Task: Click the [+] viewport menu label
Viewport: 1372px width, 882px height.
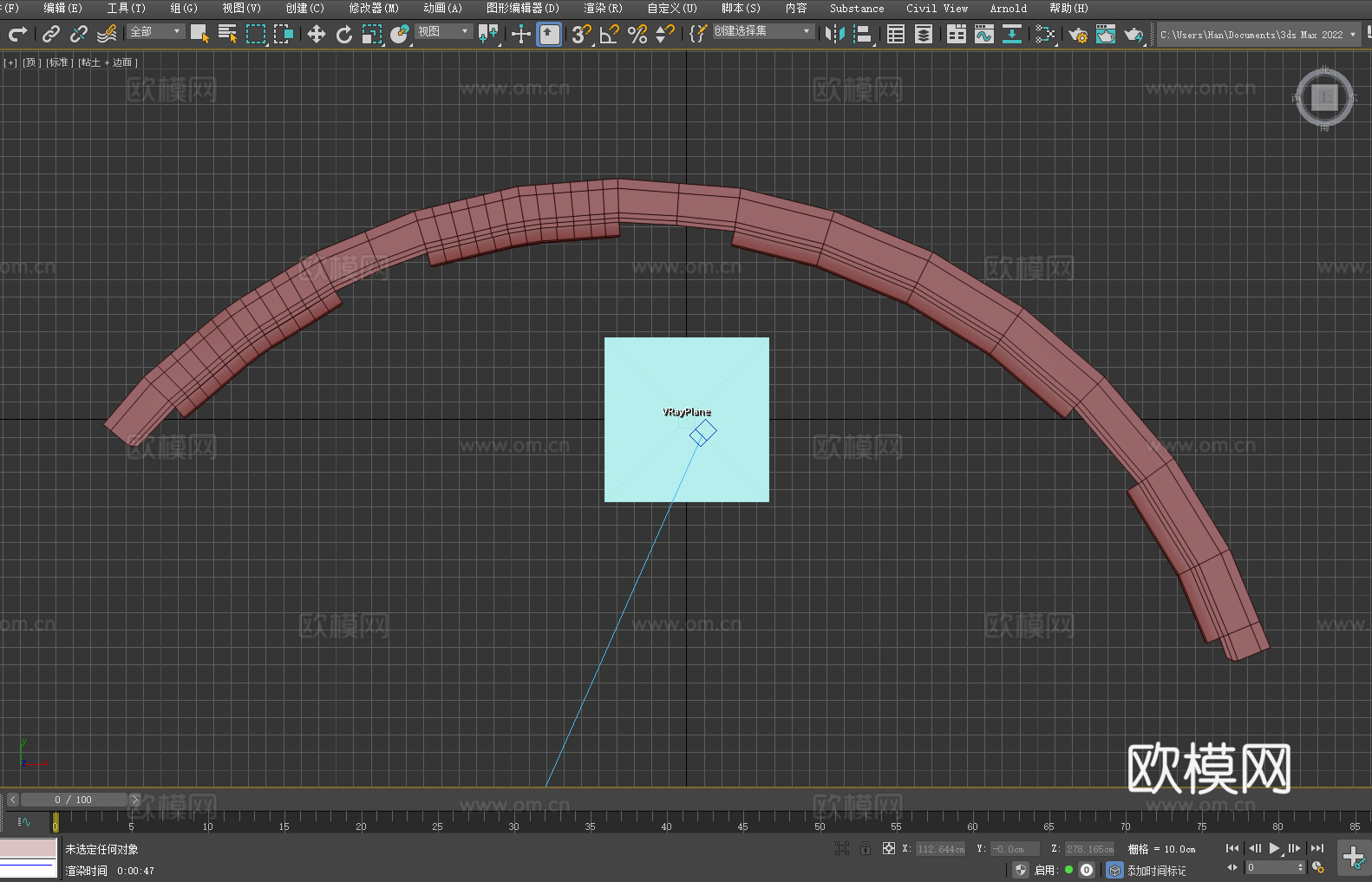Action: [10, 62]
